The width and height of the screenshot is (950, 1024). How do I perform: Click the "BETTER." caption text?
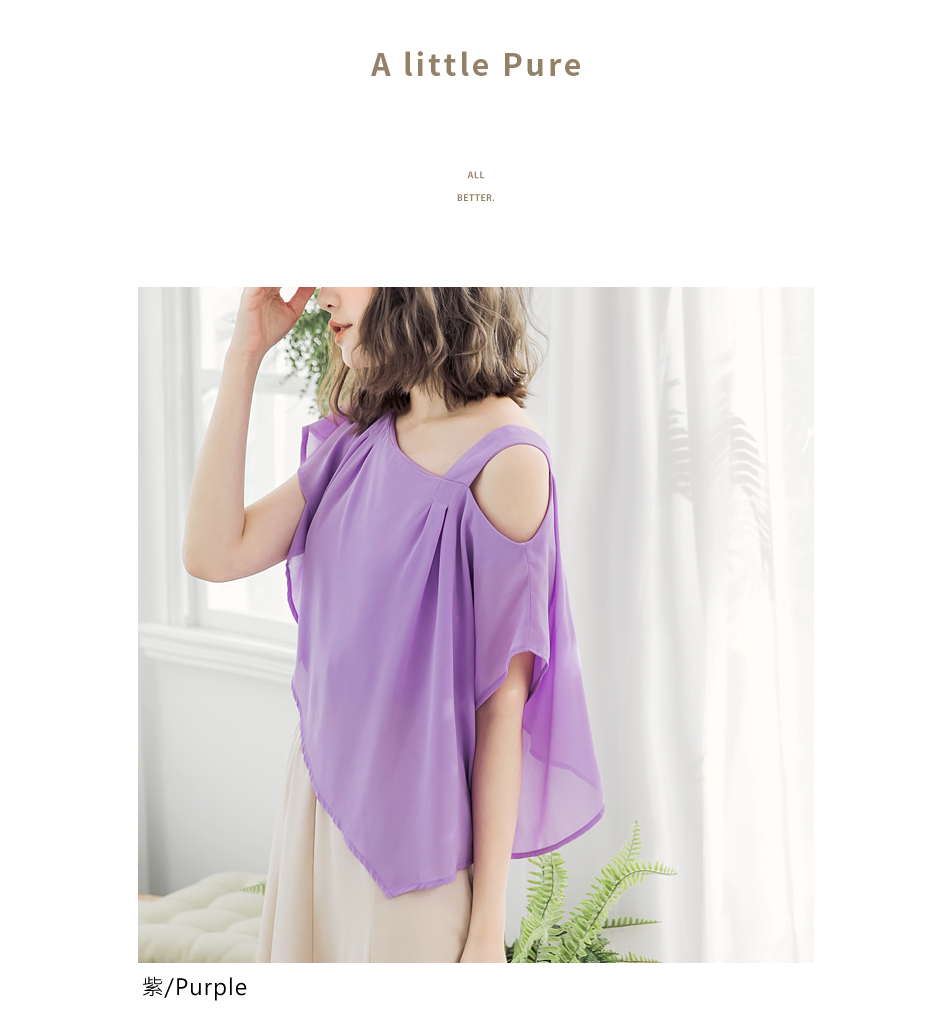tap(476, 198)
